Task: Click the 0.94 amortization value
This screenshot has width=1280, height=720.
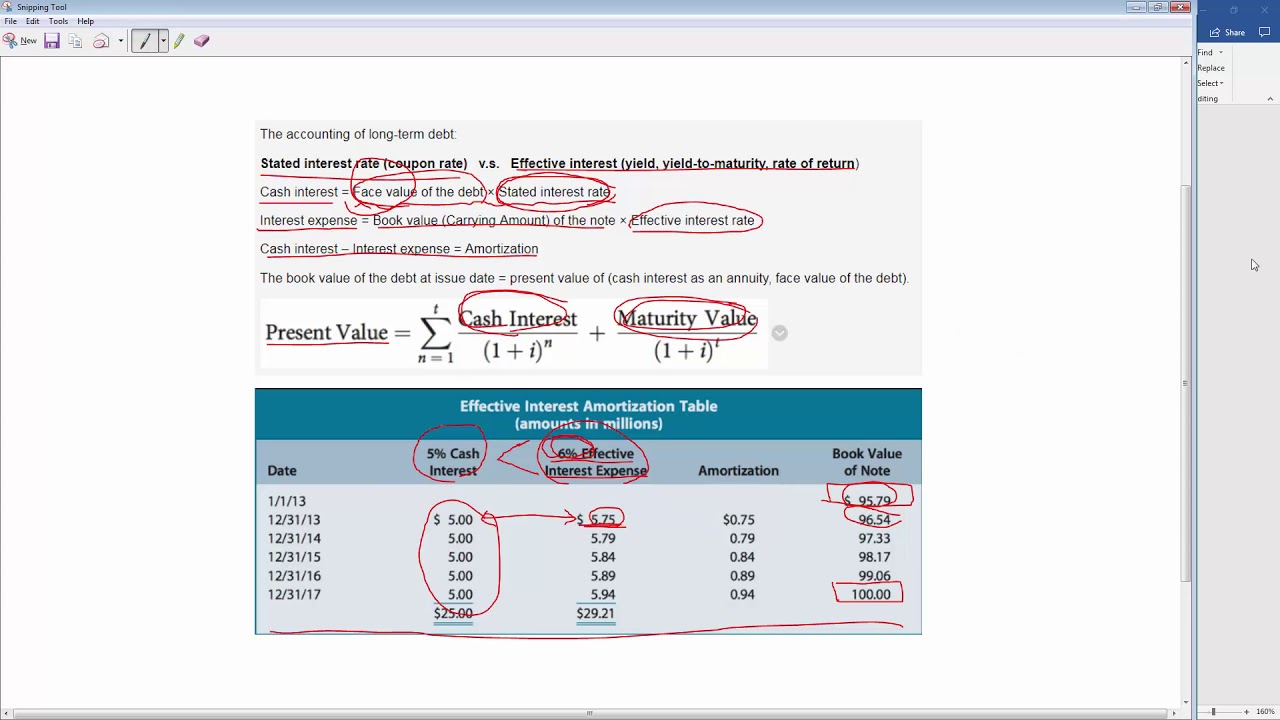Action: click(742, 594)
